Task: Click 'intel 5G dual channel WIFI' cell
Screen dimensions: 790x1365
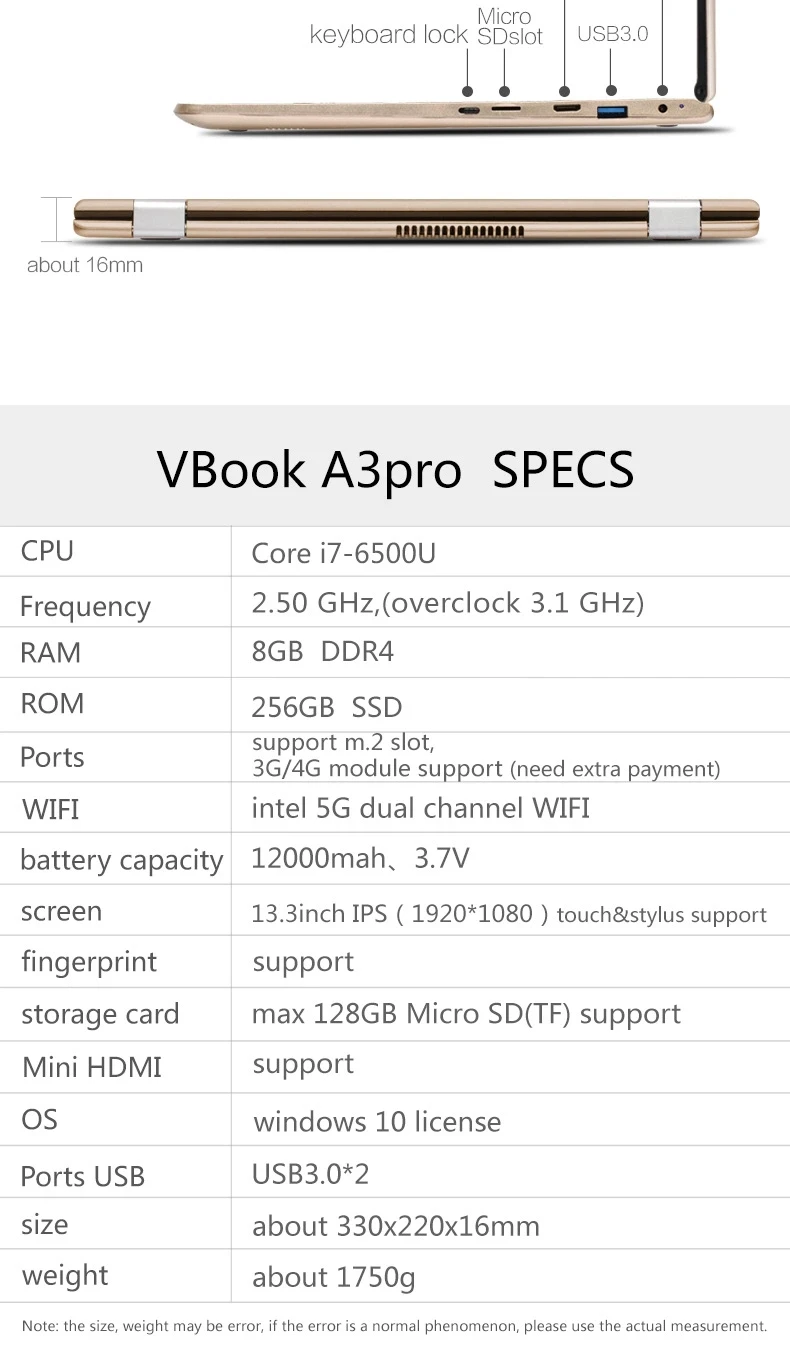Action: [x=420, y=807]
